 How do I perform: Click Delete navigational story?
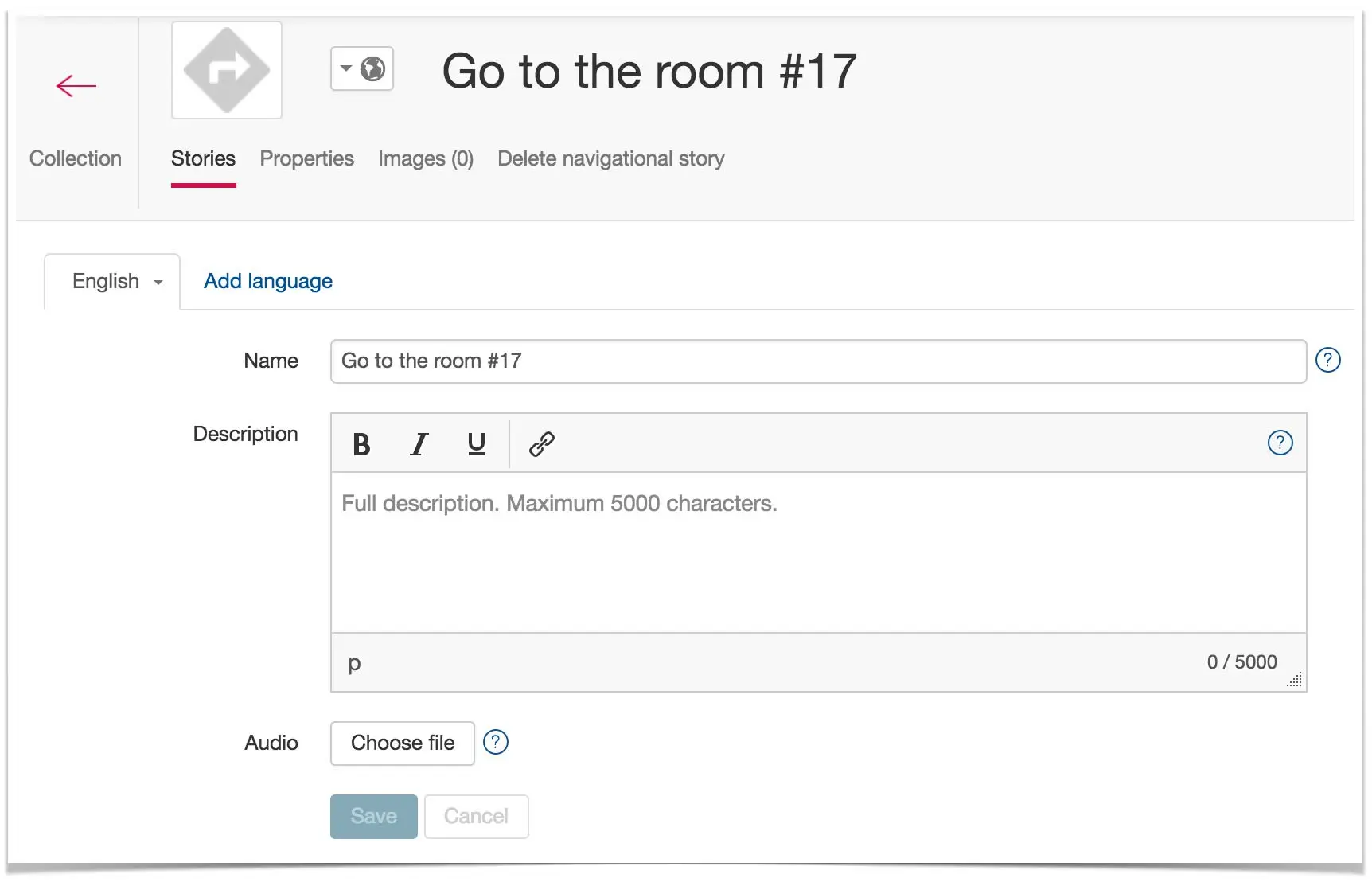click(x=610, y=158)
